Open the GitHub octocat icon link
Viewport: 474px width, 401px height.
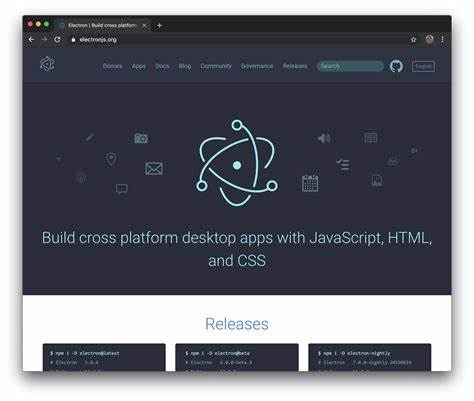[396, 66]
